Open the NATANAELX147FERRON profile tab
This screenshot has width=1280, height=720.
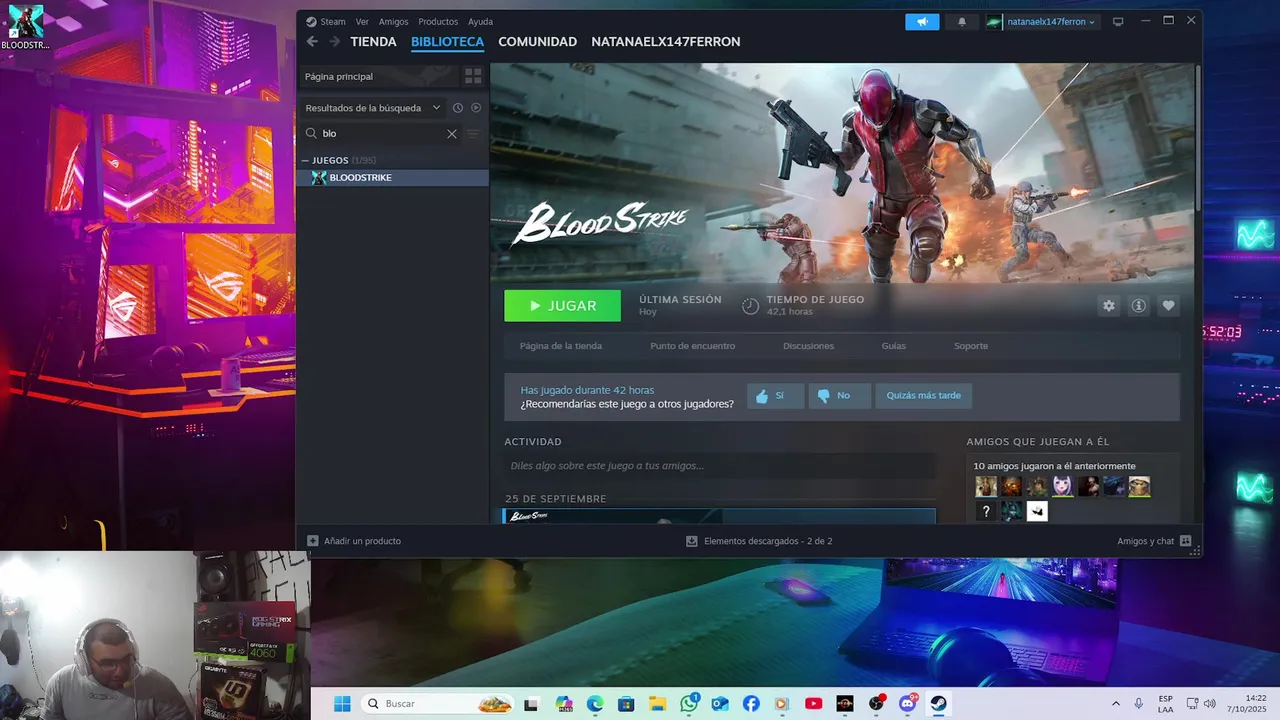coord(665,42)
